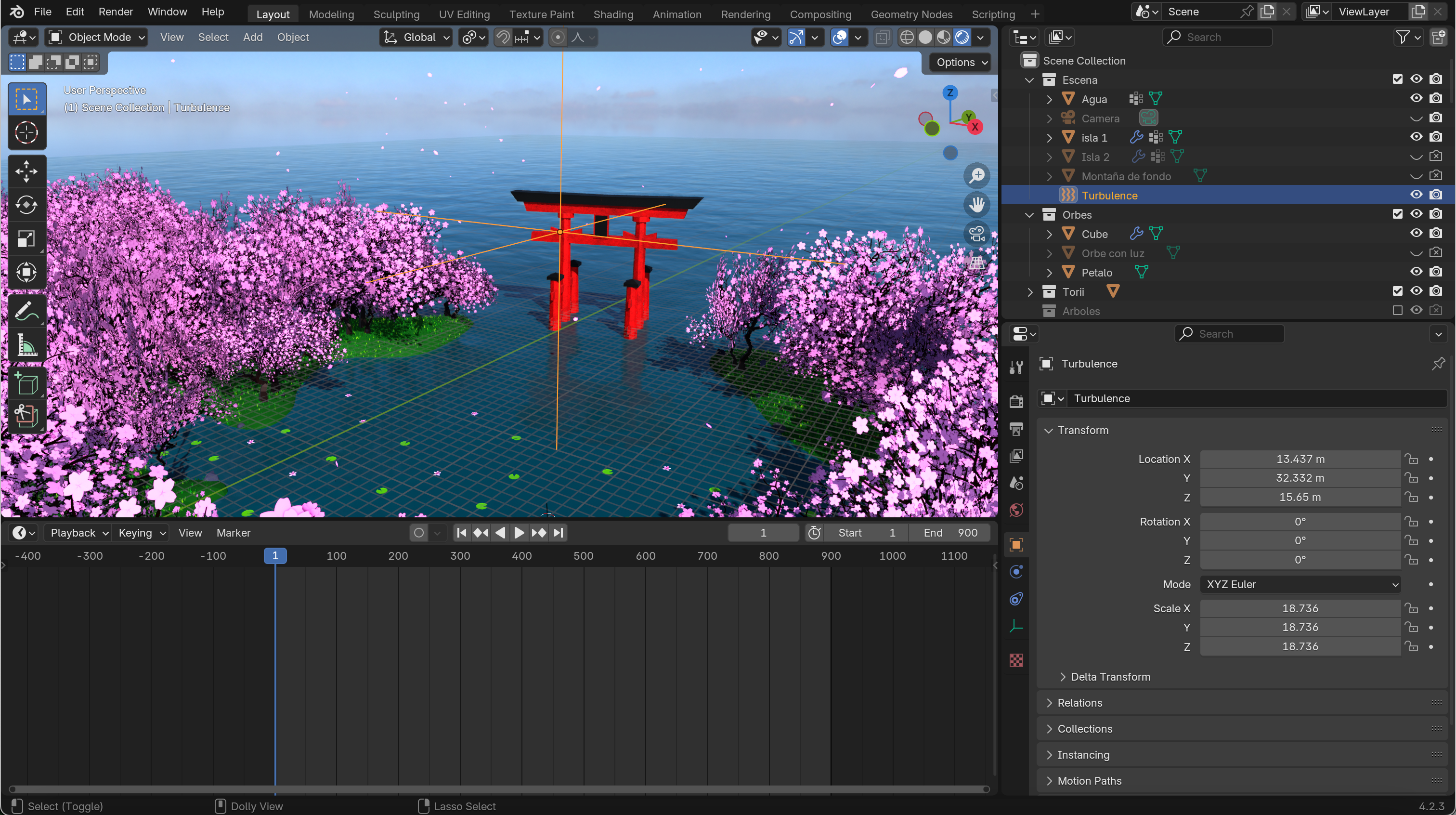Open the Add menu in viewport
This screenshot has height=815, width=1456.
(x=253, y=37)
